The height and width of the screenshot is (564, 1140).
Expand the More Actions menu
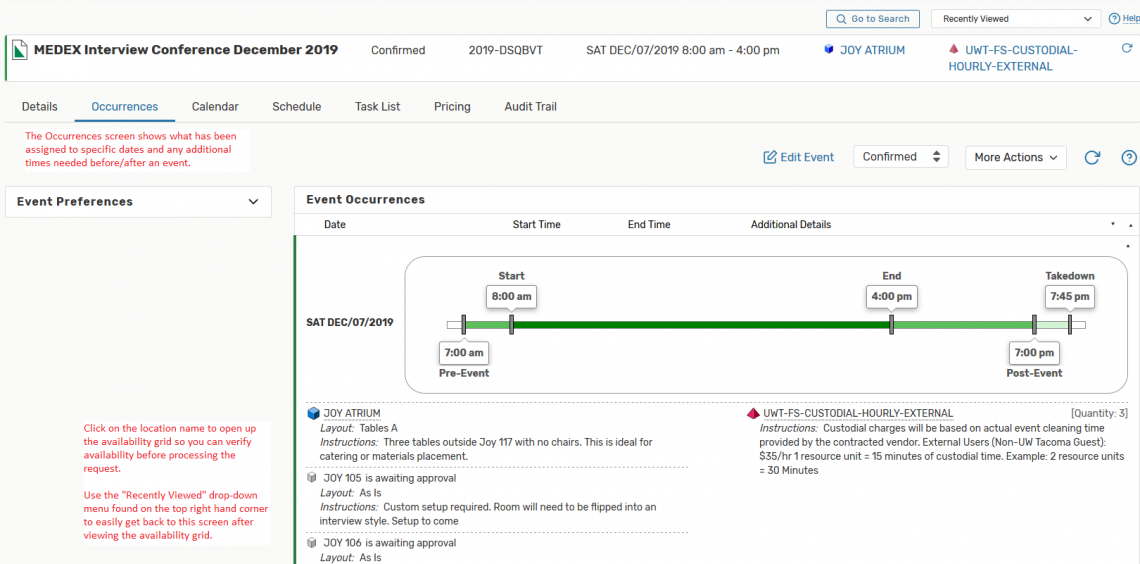1015,158
